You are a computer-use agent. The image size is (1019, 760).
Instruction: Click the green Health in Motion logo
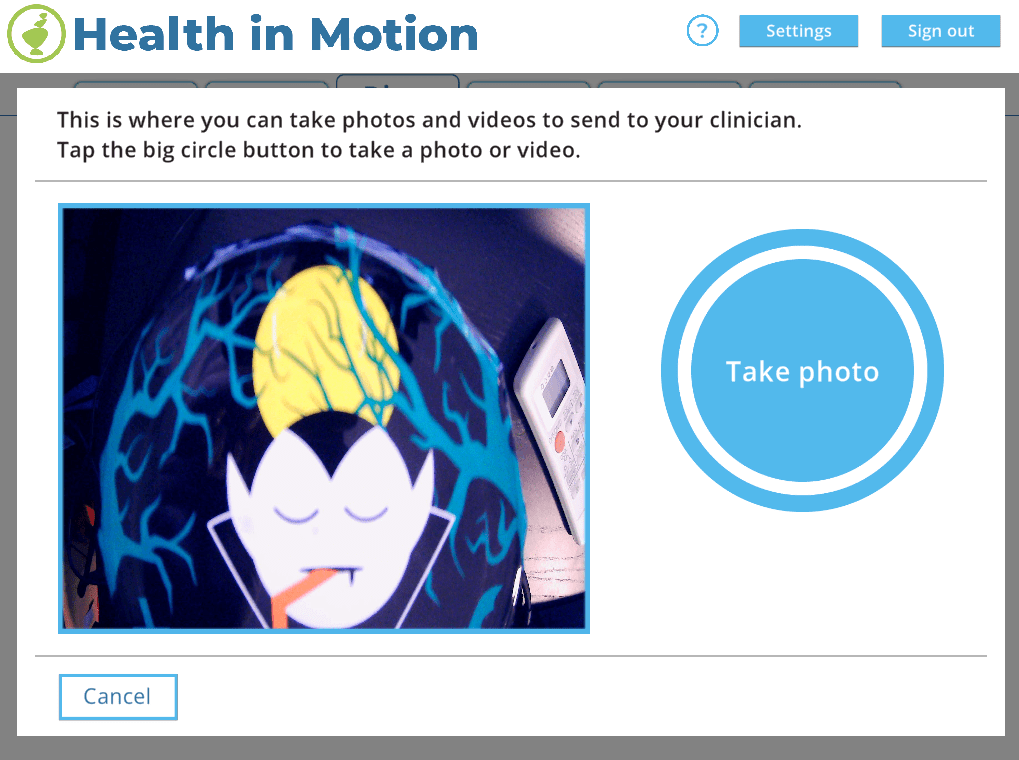click(x=36, y=34)
